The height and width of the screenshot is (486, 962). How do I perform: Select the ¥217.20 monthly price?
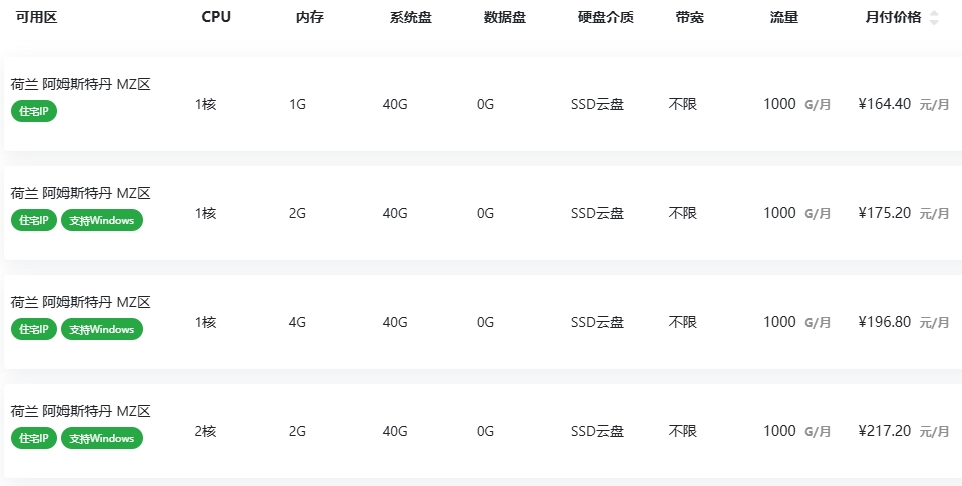tap(885, 431)
